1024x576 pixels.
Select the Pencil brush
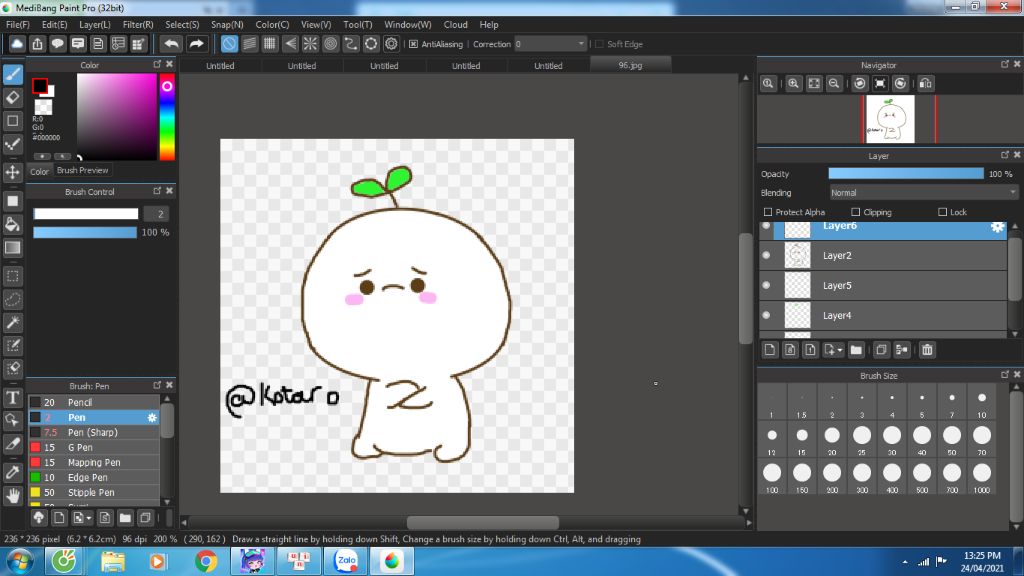point(94,402)
